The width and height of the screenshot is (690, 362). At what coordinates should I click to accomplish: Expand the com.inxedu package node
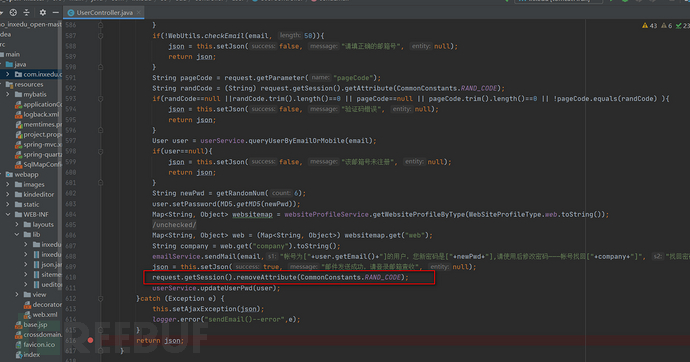click(x=7, y=74)
